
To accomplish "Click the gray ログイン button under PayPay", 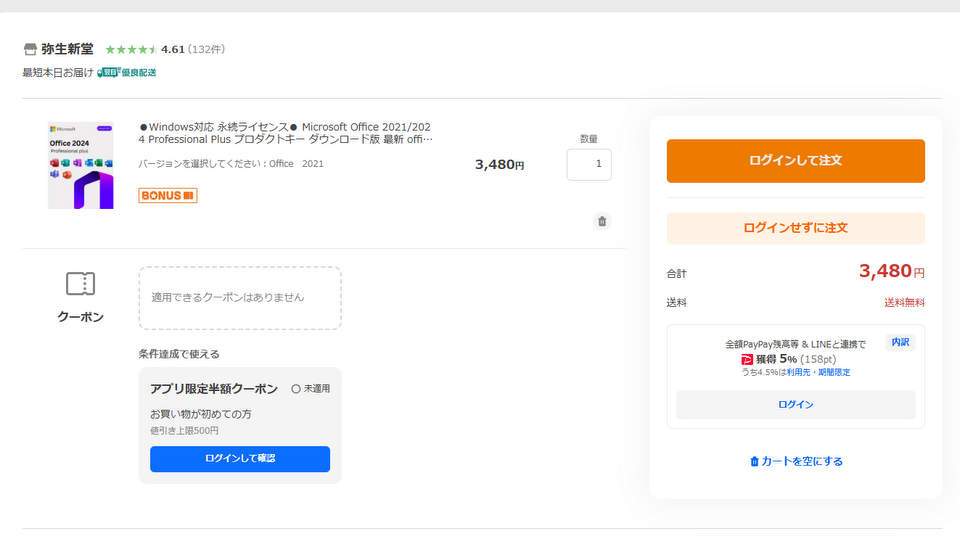I will click(795, 405).
